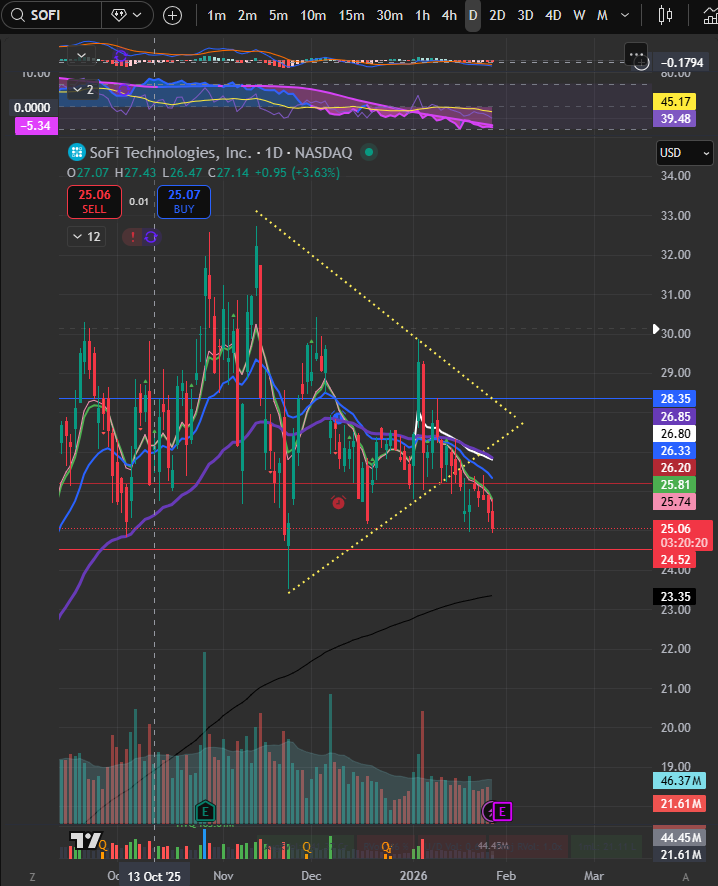Screen dimensions: 718x886
Task: Select the 15m timeframe
Action: [x=351, y=15]
